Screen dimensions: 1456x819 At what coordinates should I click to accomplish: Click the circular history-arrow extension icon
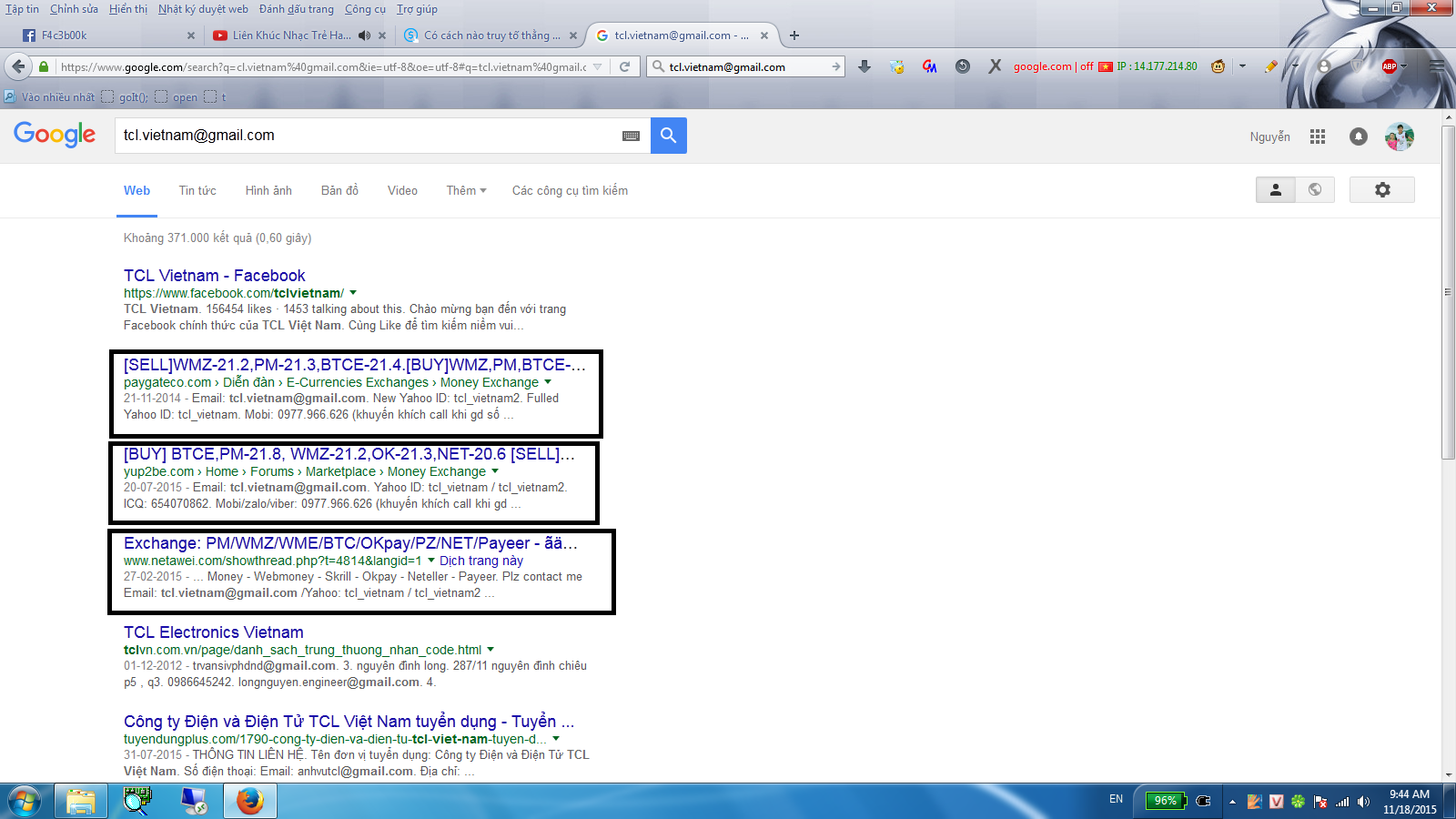tap(963, 66)
